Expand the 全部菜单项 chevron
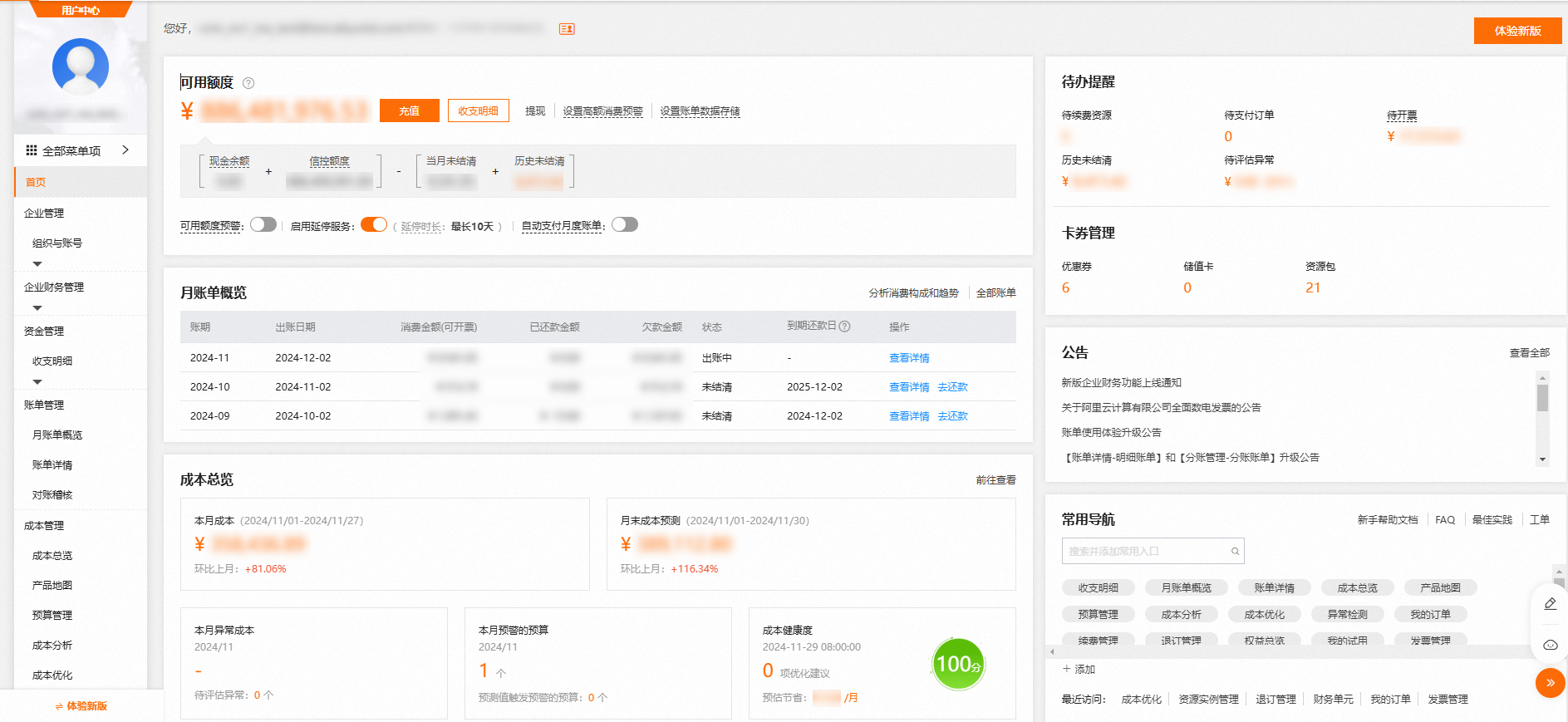Viewport: 1568px width, 722px height. 125,150
